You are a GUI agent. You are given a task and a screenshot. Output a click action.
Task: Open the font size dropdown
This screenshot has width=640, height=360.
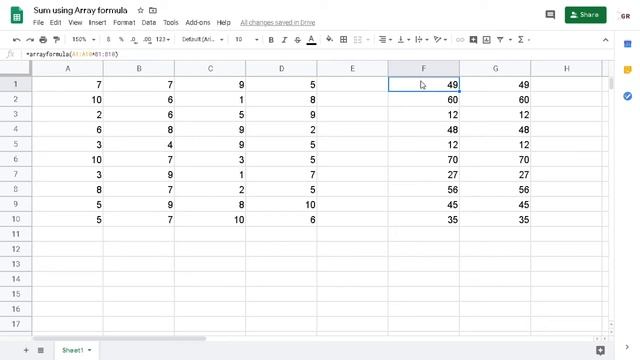(x=247, y=40)
